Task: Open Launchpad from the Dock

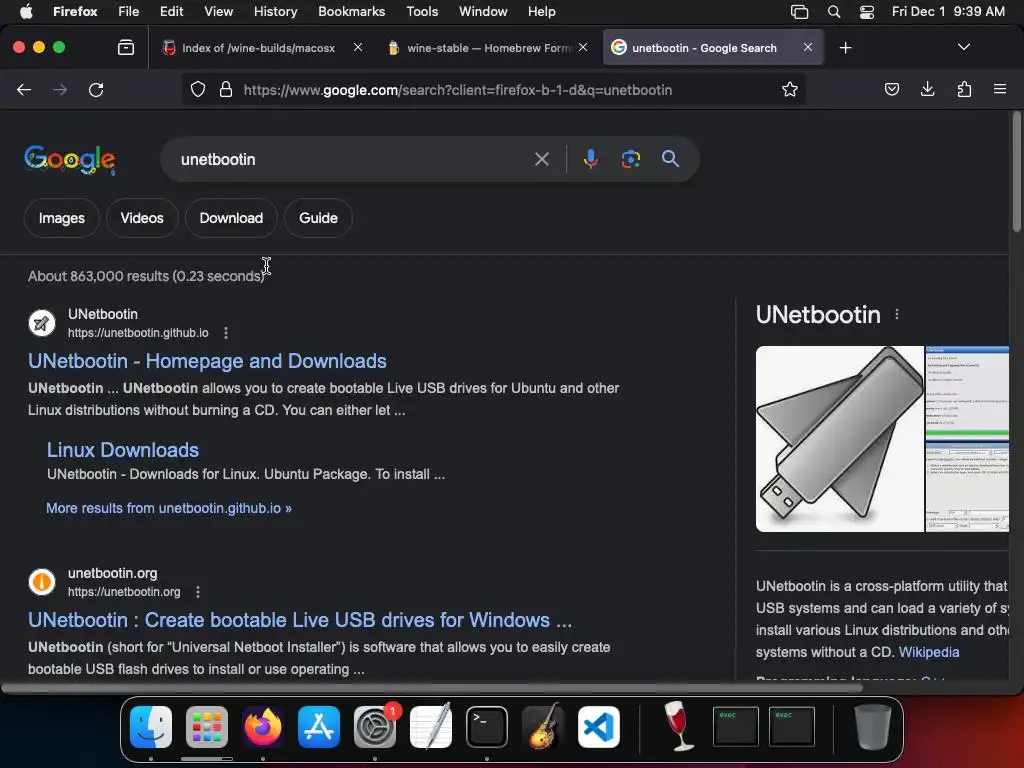Action: (x=207, y=727)
